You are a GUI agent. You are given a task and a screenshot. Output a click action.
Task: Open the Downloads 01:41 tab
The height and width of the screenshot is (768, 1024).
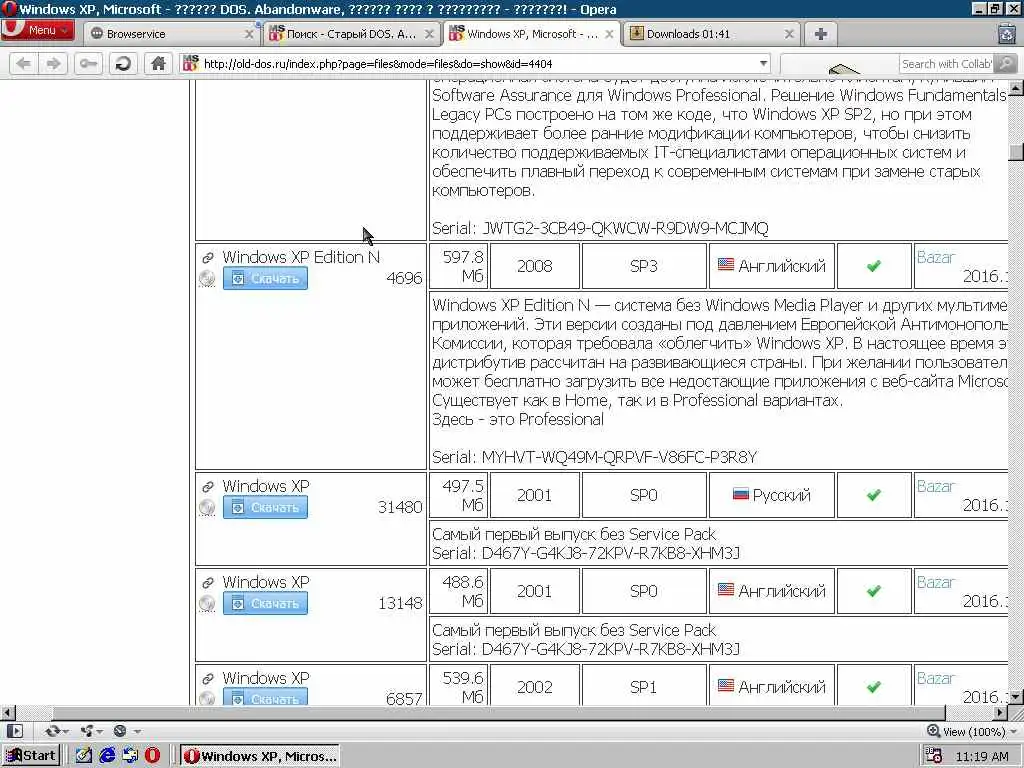coord(712,34)
